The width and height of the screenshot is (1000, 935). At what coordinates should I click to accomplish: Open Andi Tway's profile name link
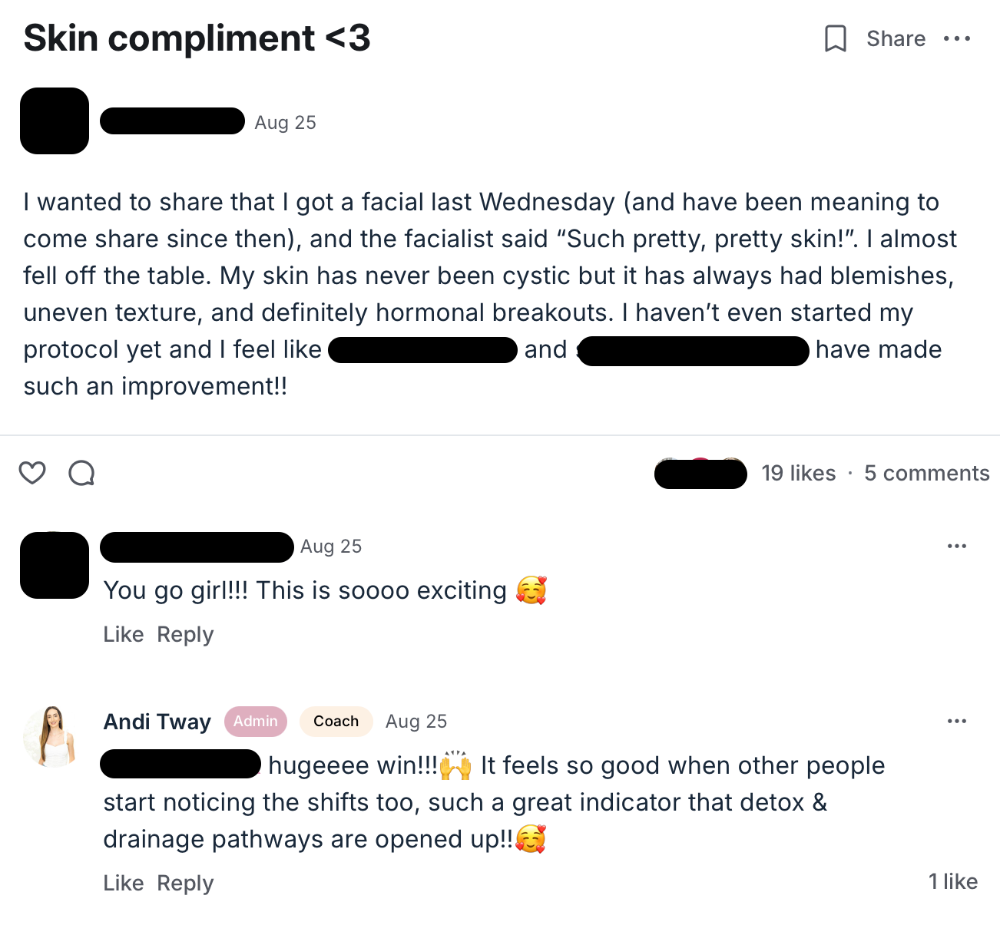[x=157, y=722]
